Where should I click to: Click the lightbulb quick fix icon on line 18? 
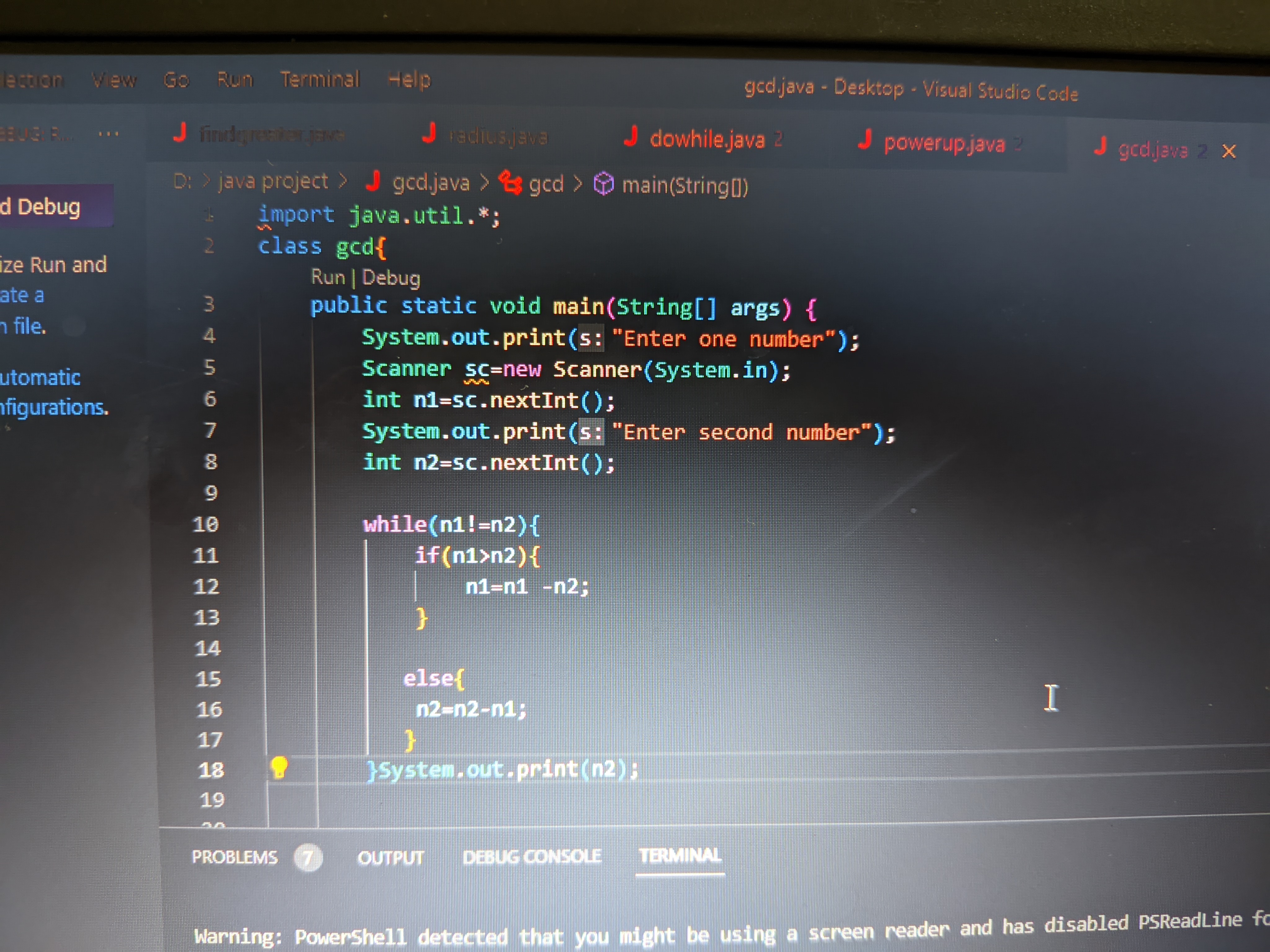click(x=279, y=768)
